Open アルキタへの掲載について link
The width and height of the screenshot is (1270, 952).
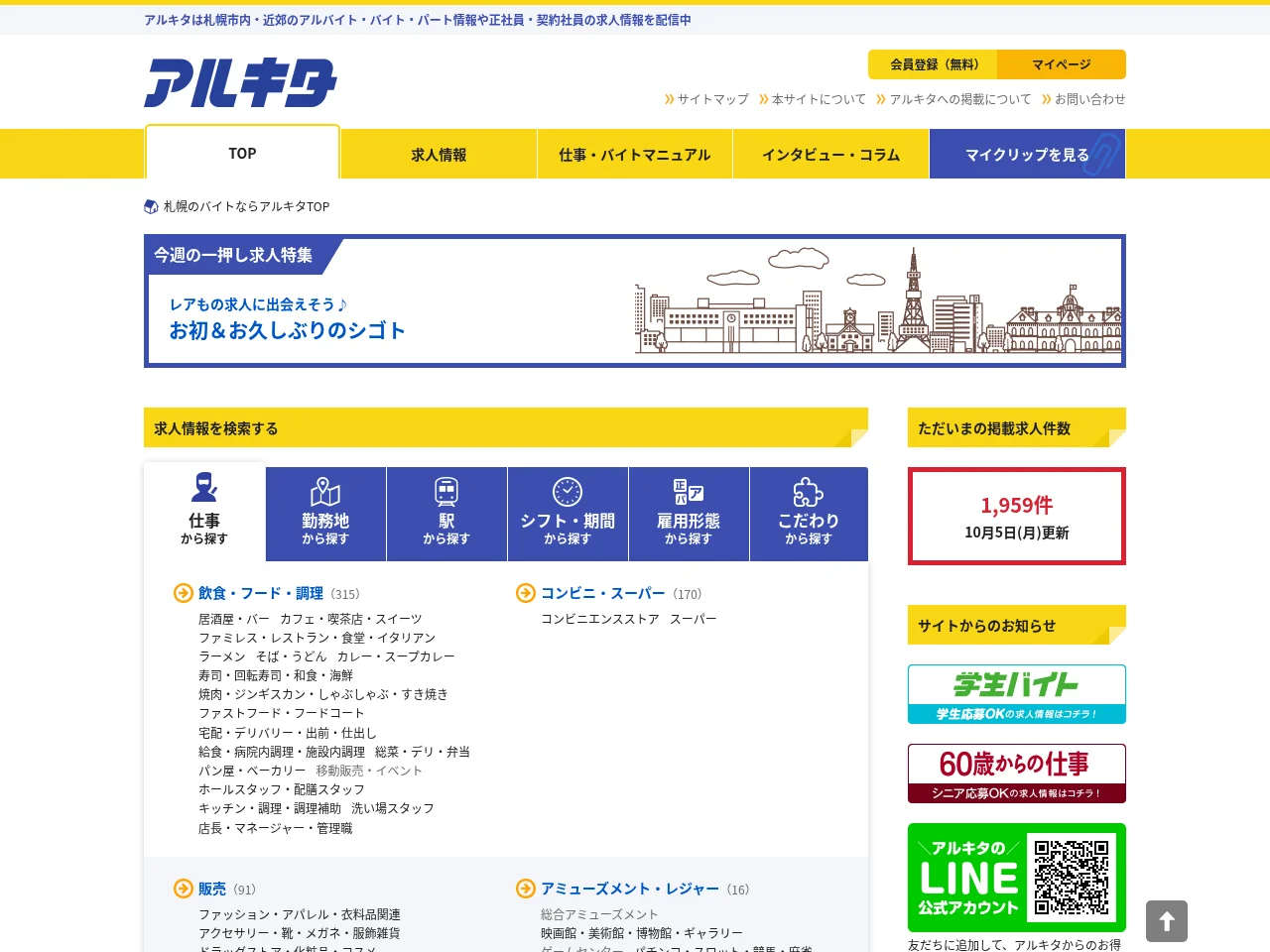pyautogui.click(x=953, y=99)
